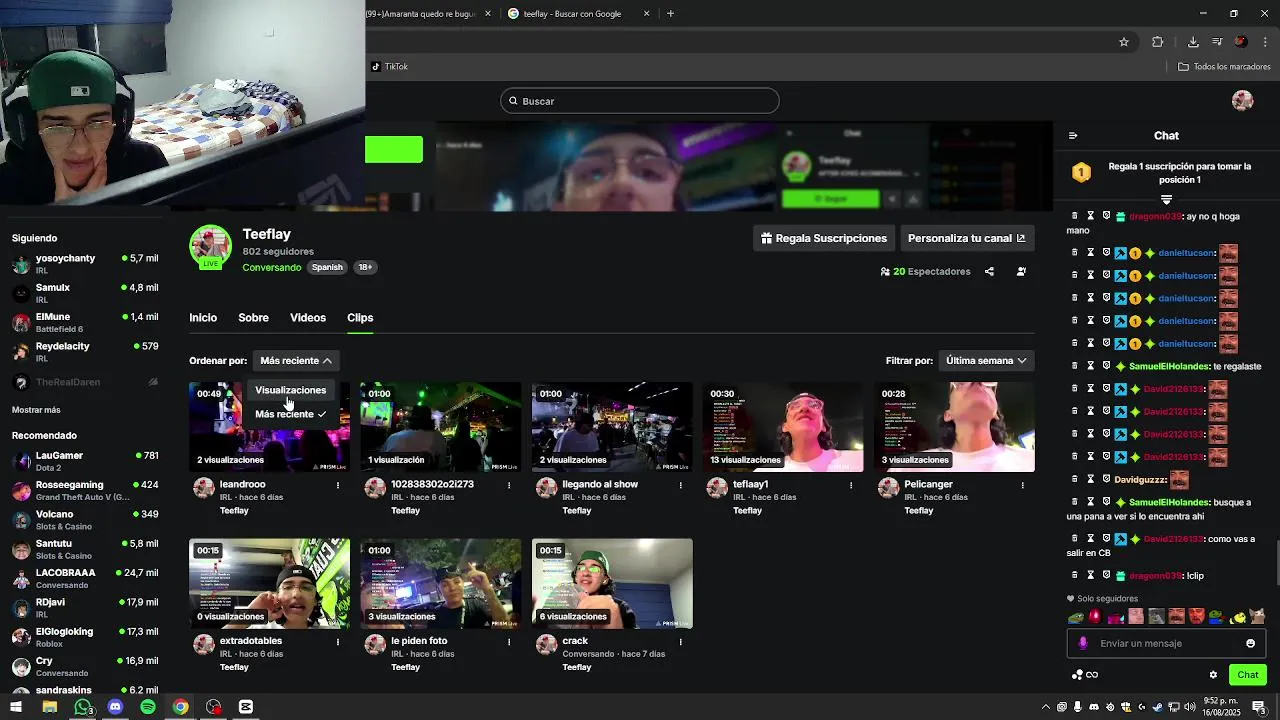The image size is (1280, 720).
Task: Open the options menu for le piden foto clip
Action: click(x=509, y=642)
